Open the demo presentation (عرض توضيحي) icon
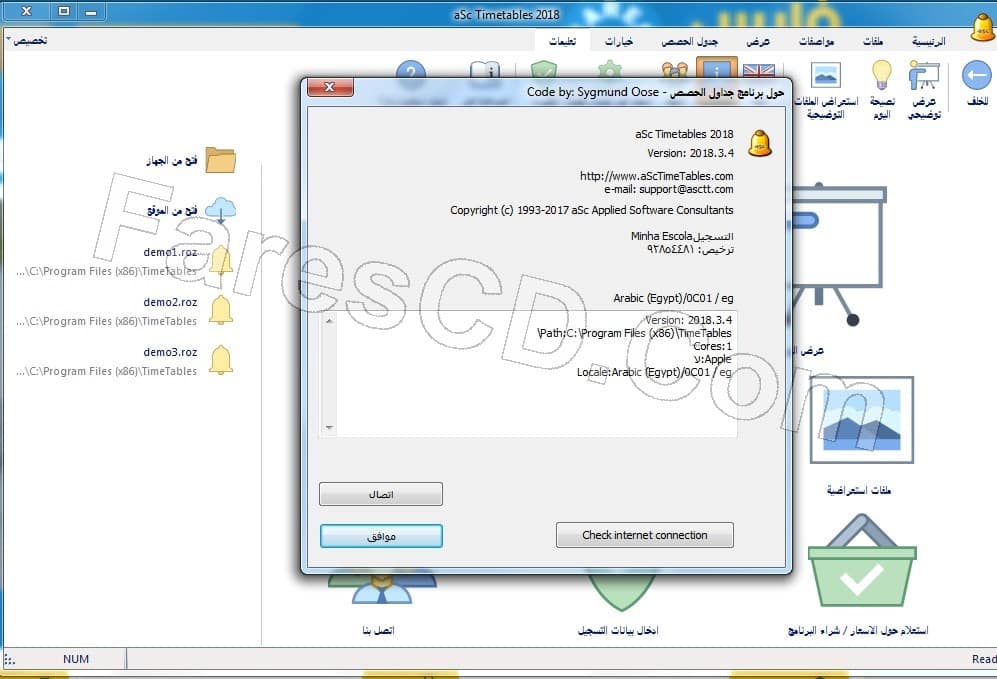Viewport: 997px width, 679px height. pyautogui.click(x=924, y=76)
